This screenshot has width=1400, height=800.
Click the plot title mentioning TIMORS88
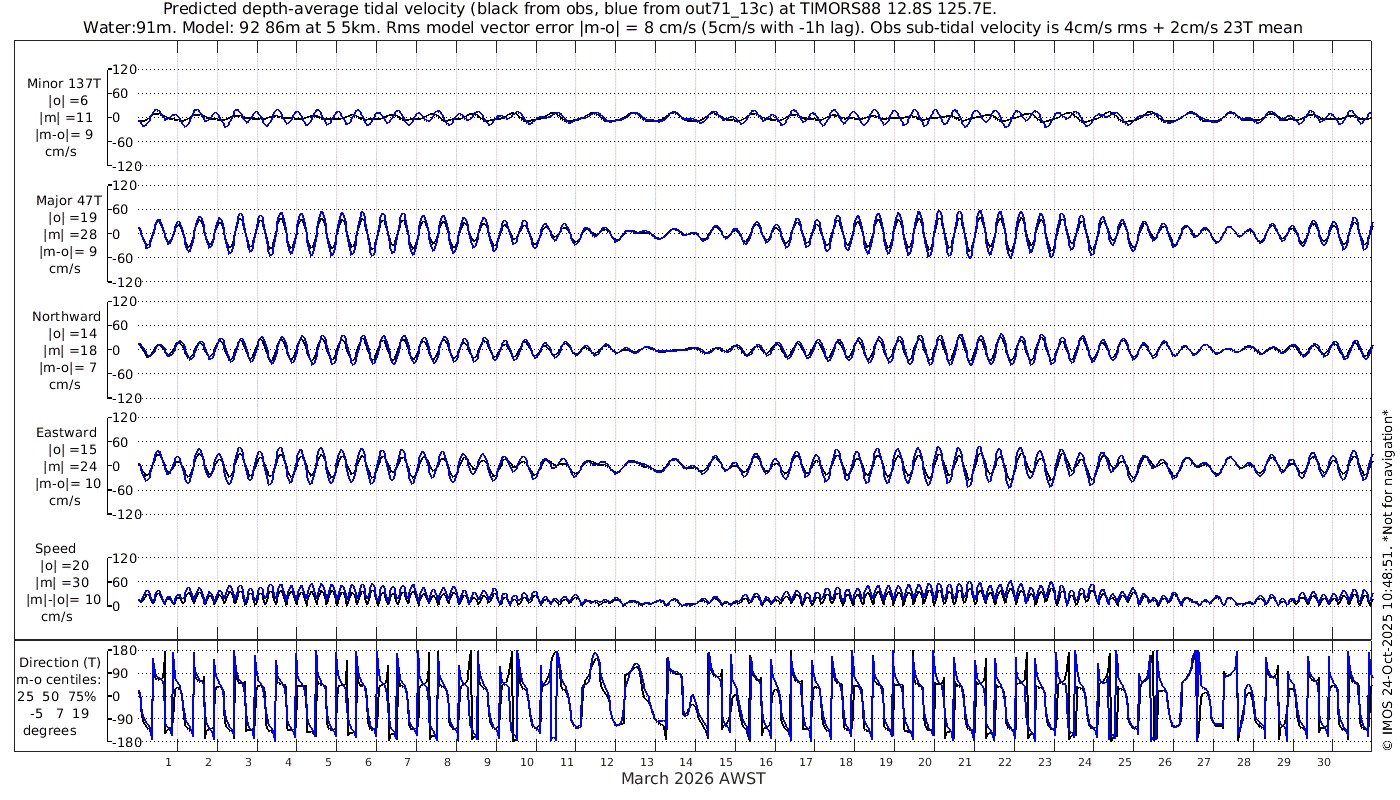(x=578, y=9)
